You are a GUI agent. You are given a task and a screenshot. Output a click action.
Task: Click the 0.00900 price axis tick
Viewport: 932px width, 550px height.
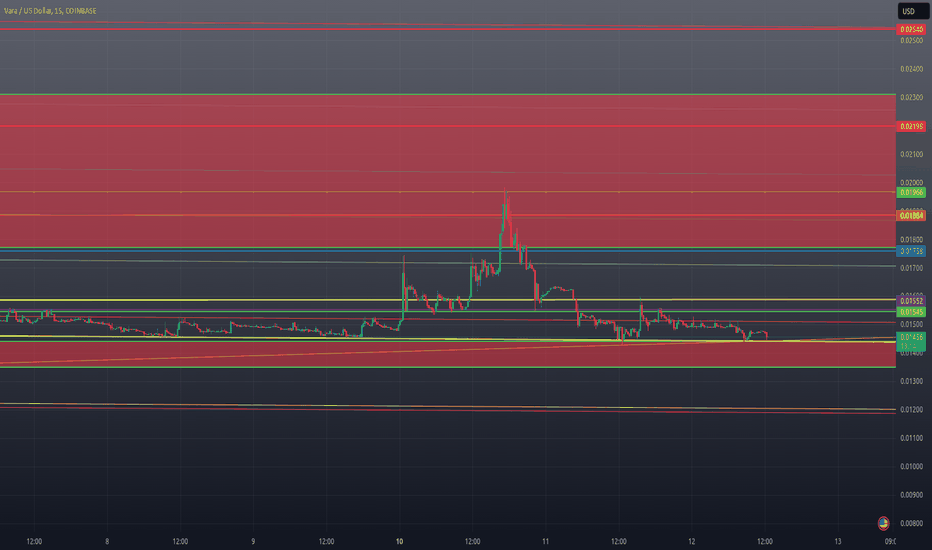912,495
